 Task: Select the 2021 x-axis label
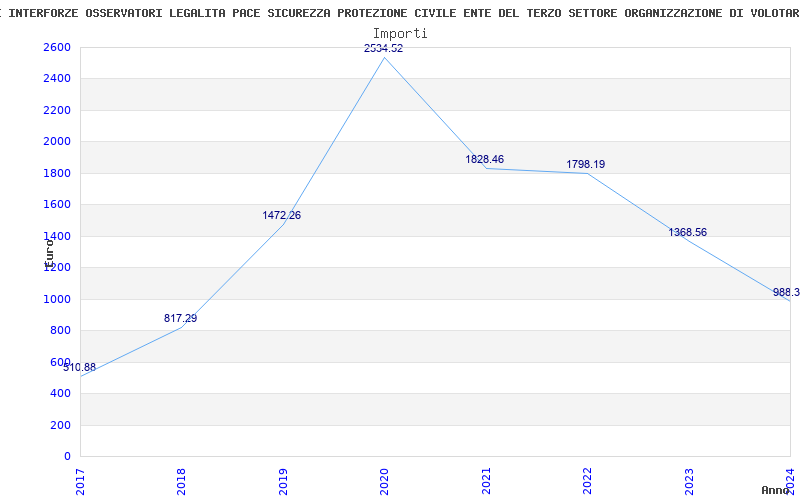coord(486,481)
